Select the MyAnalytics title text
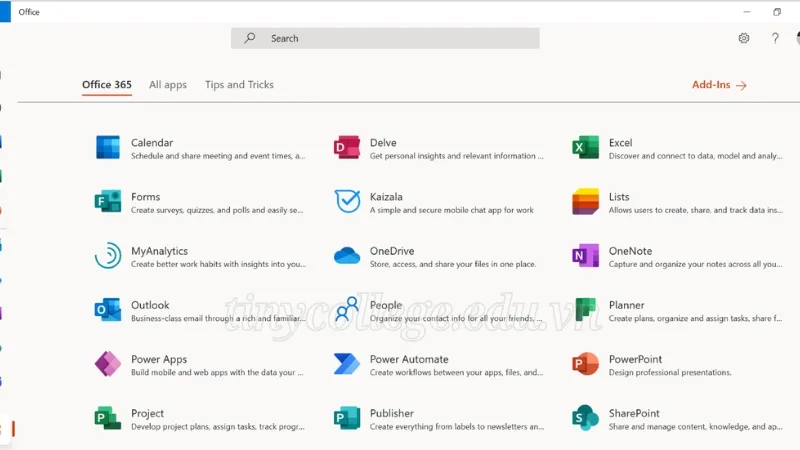 (159, 251)
